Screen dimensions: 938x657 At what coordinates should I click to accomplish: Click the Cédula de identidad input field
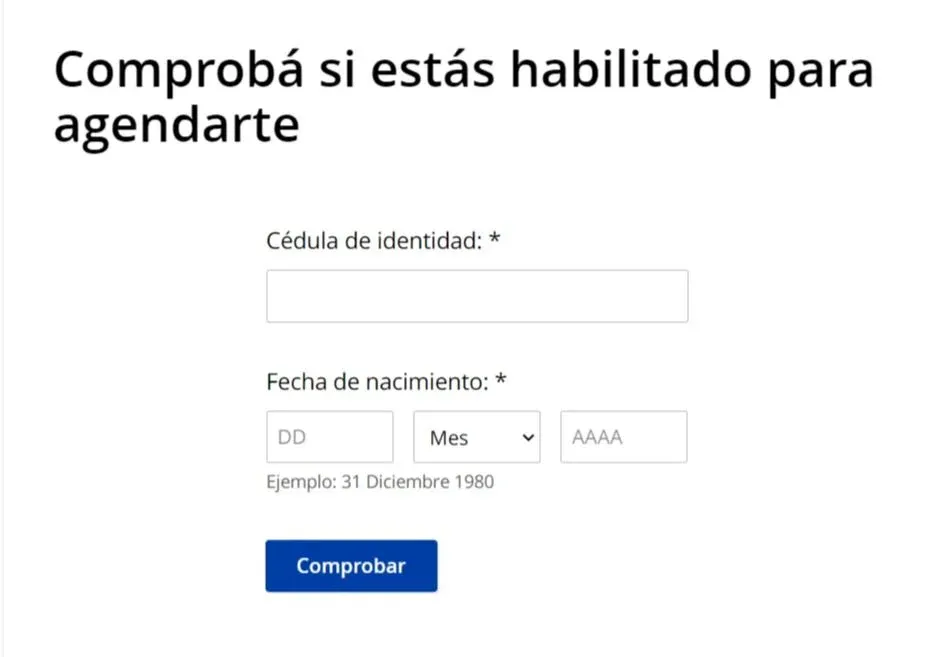tap(477, 296)
